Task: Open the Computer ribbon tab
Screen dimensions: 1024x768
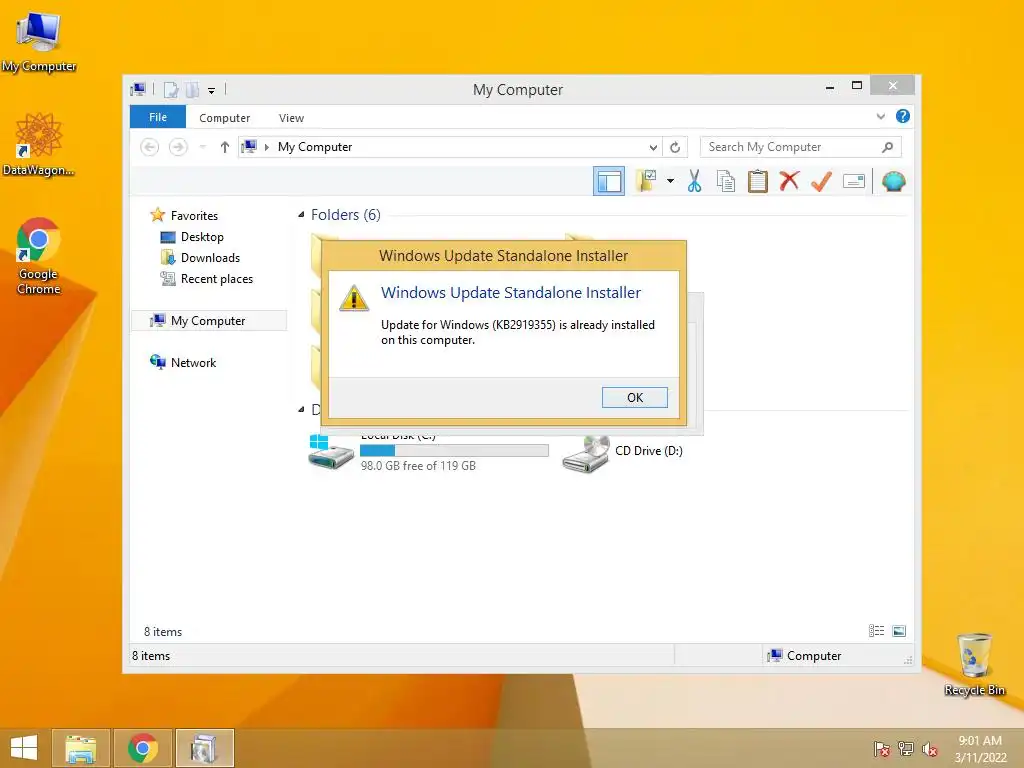Action: [224, 118]
